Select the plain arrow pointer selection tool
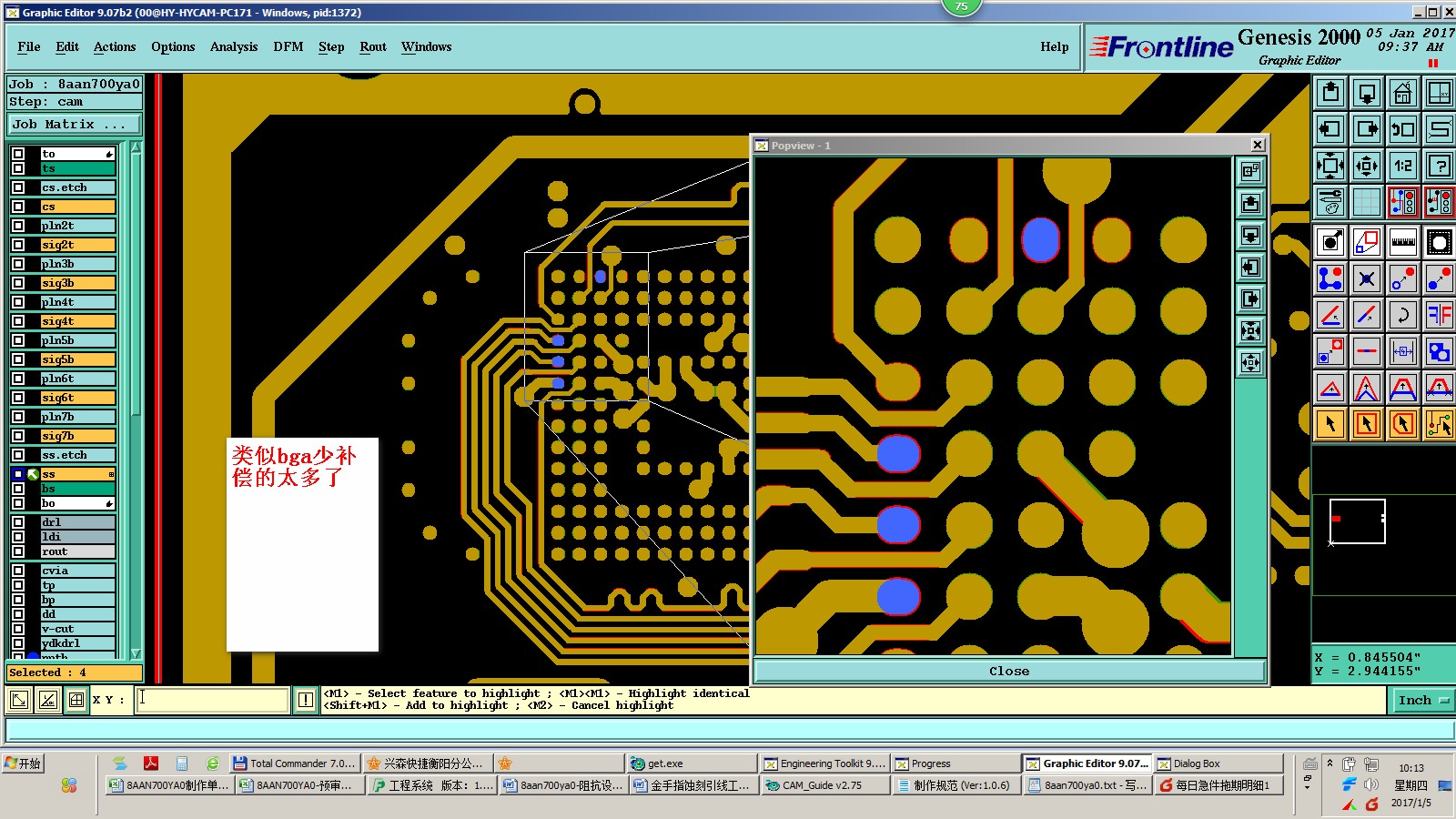 [x=1330, y=424]
